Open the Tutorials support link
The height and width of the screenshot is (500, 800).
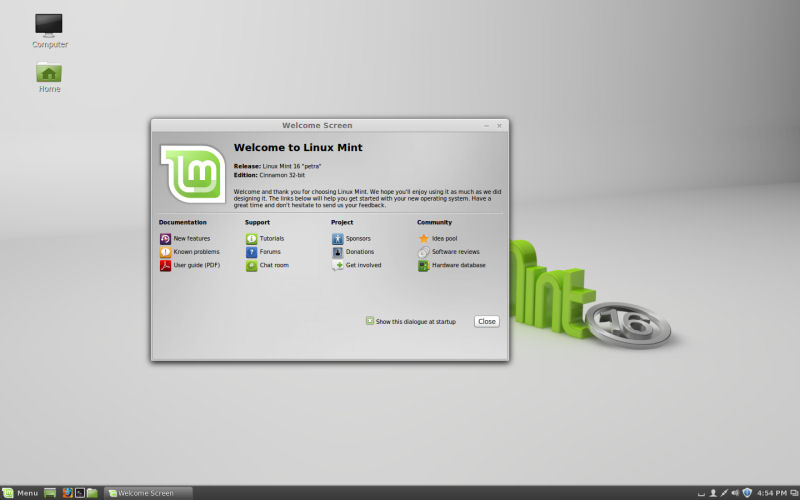(271, 239)
